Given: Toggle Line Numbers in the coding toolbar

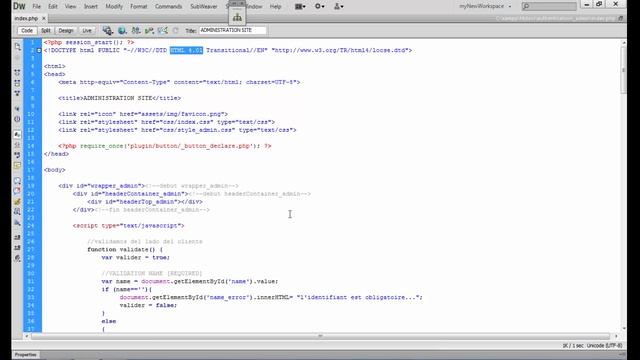Looking at the screenshot, I should (17, 134).
